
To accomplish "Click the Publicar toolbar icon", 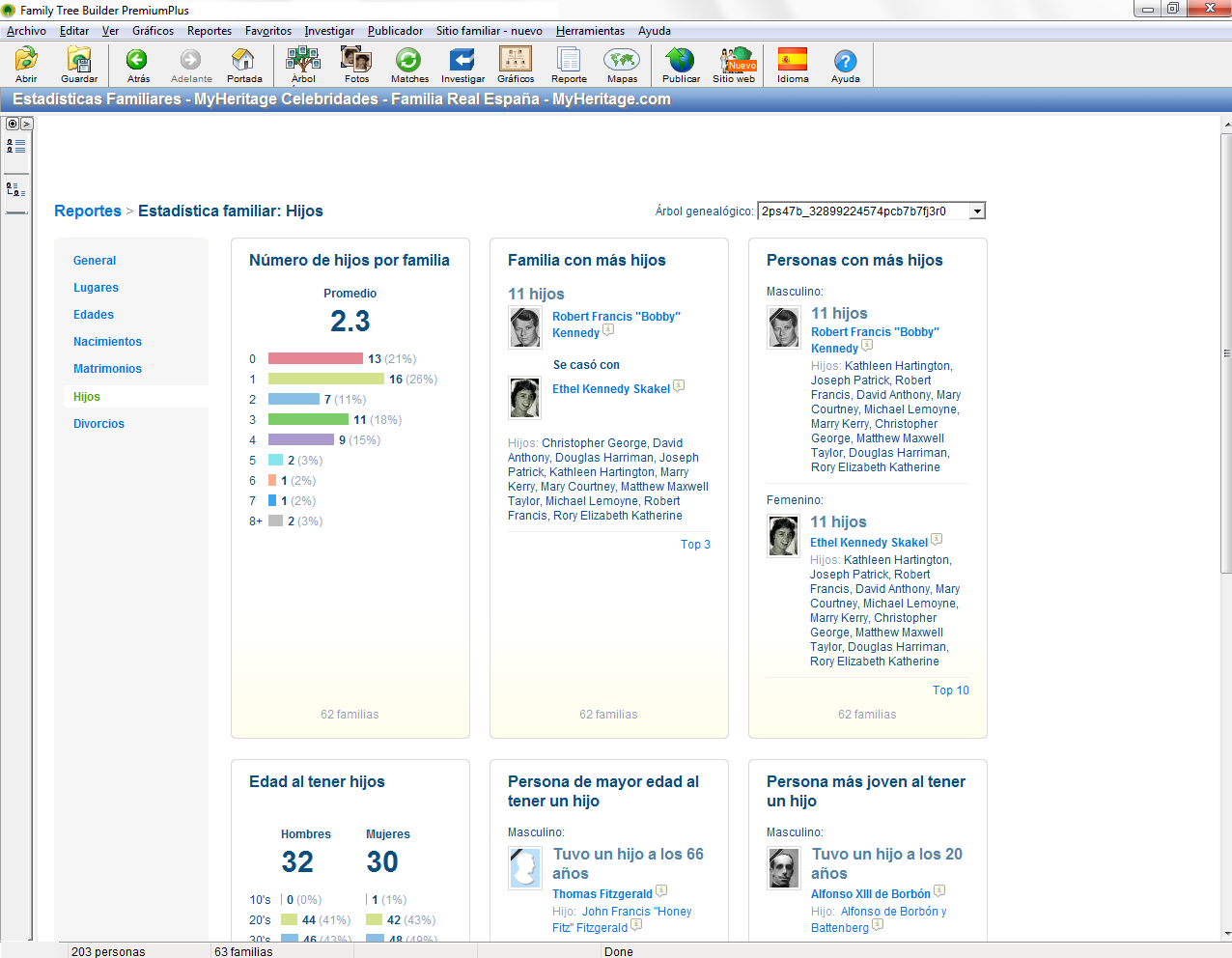I will [681, 65].
